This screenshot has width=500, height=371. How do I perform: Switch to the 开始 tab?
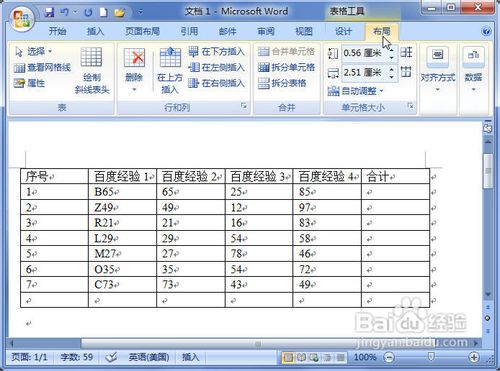[57, 31]
